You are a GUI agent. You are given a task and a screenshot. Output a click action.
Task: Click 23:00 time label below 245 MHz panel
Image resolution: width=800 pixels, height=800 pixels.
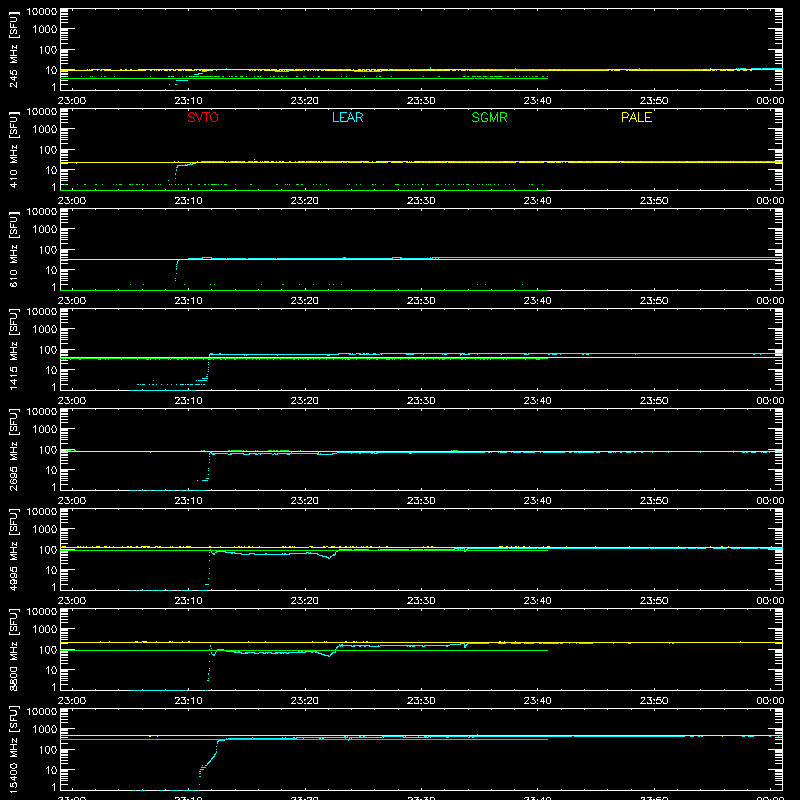coord(71,101)
